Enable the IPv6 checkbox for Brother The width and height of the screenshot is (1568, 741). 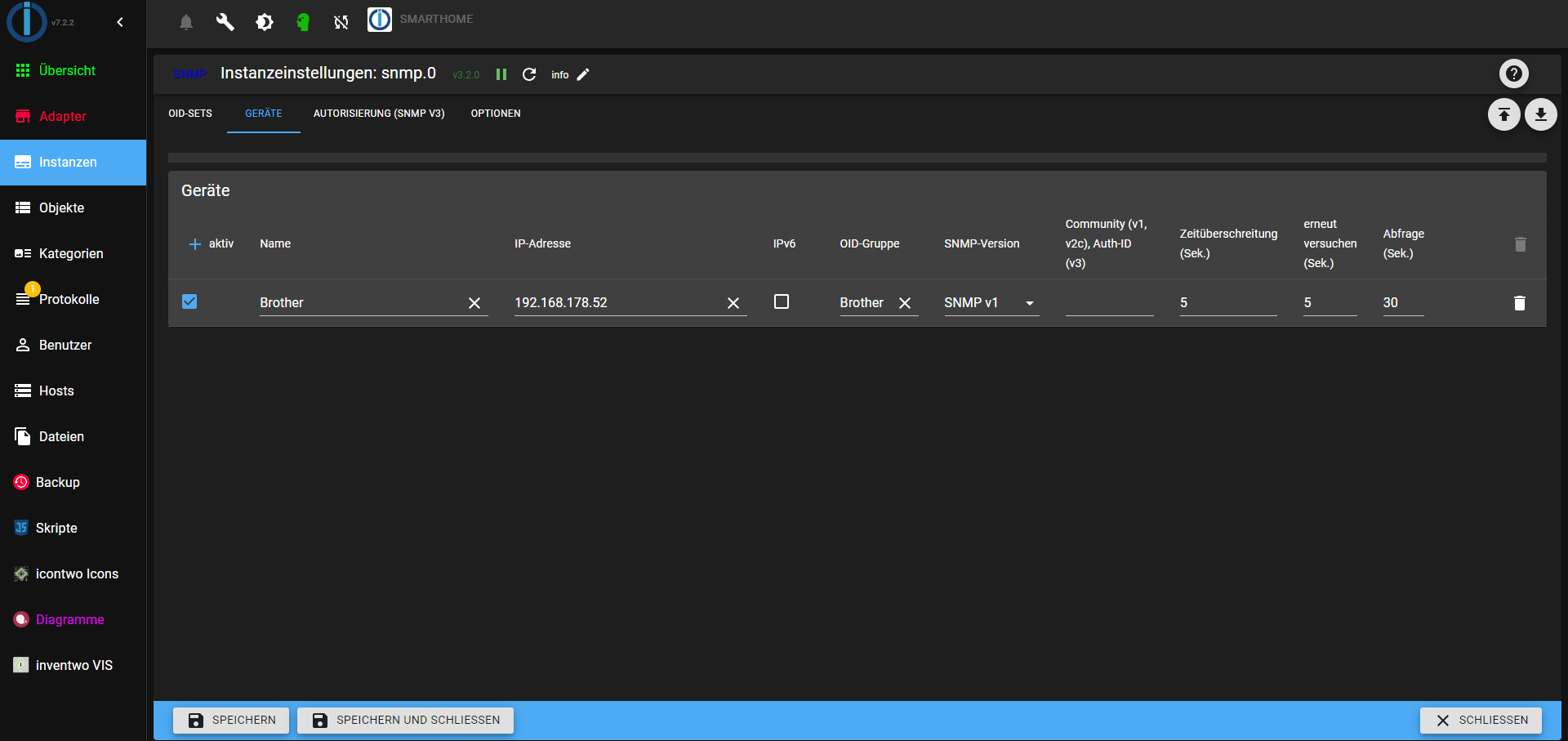click(782, 301)
